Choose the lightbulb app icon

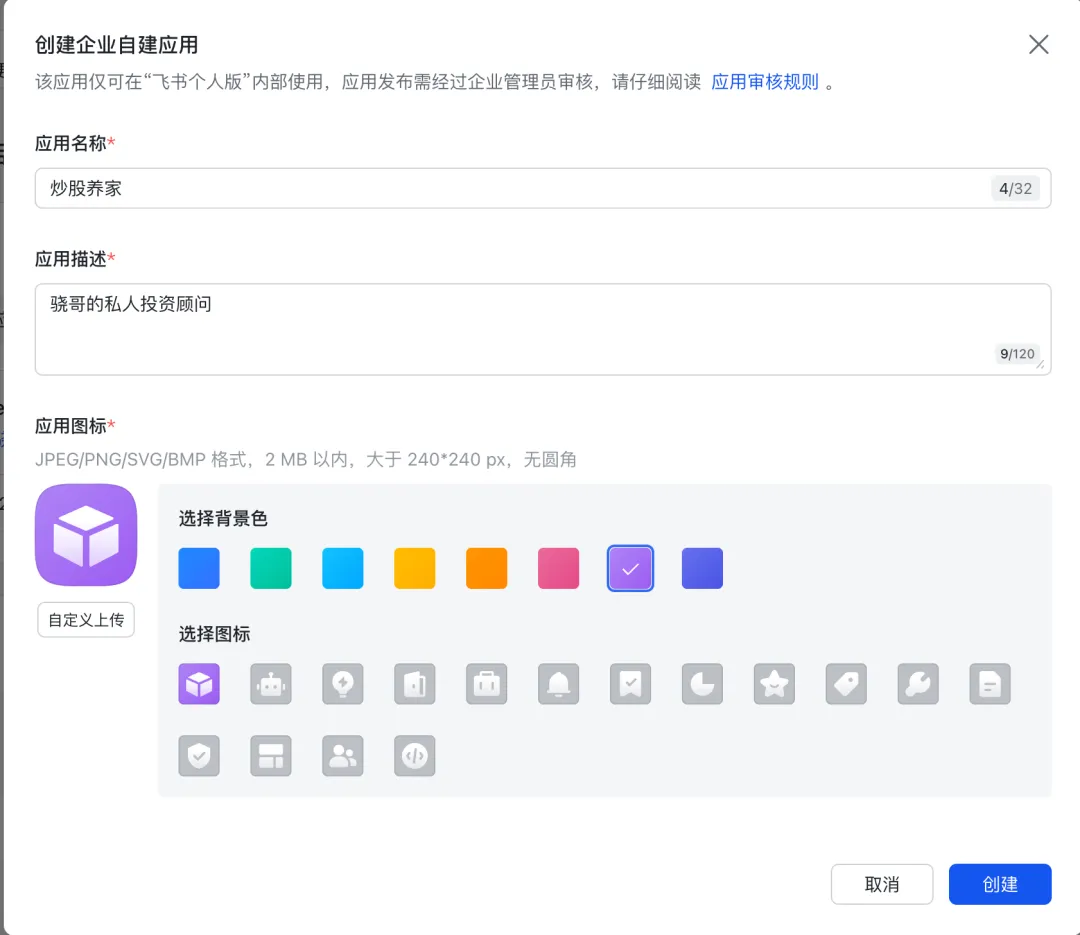[x=343, y=685]
